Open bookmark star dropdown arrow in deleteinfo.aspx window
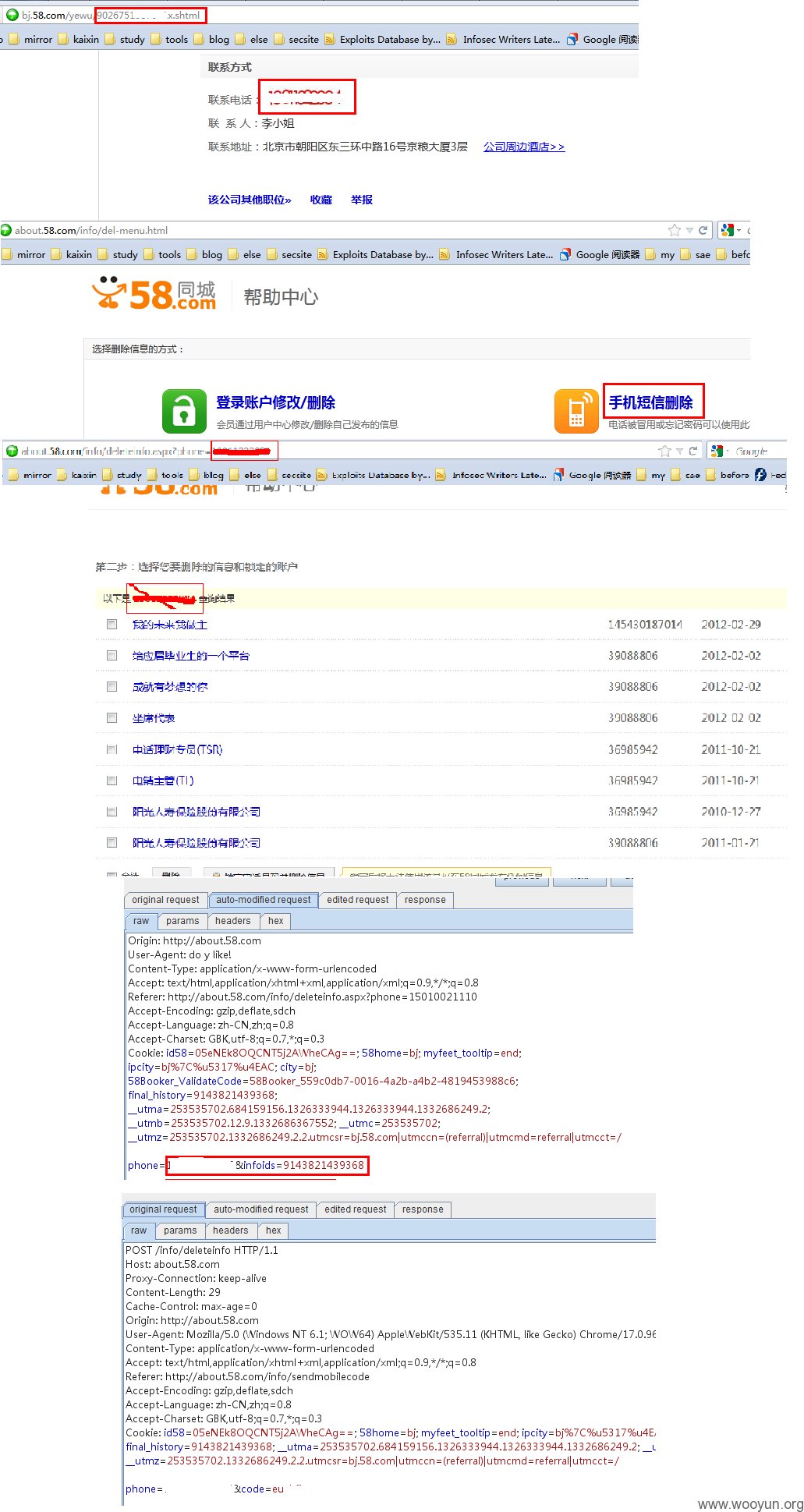 679,451
